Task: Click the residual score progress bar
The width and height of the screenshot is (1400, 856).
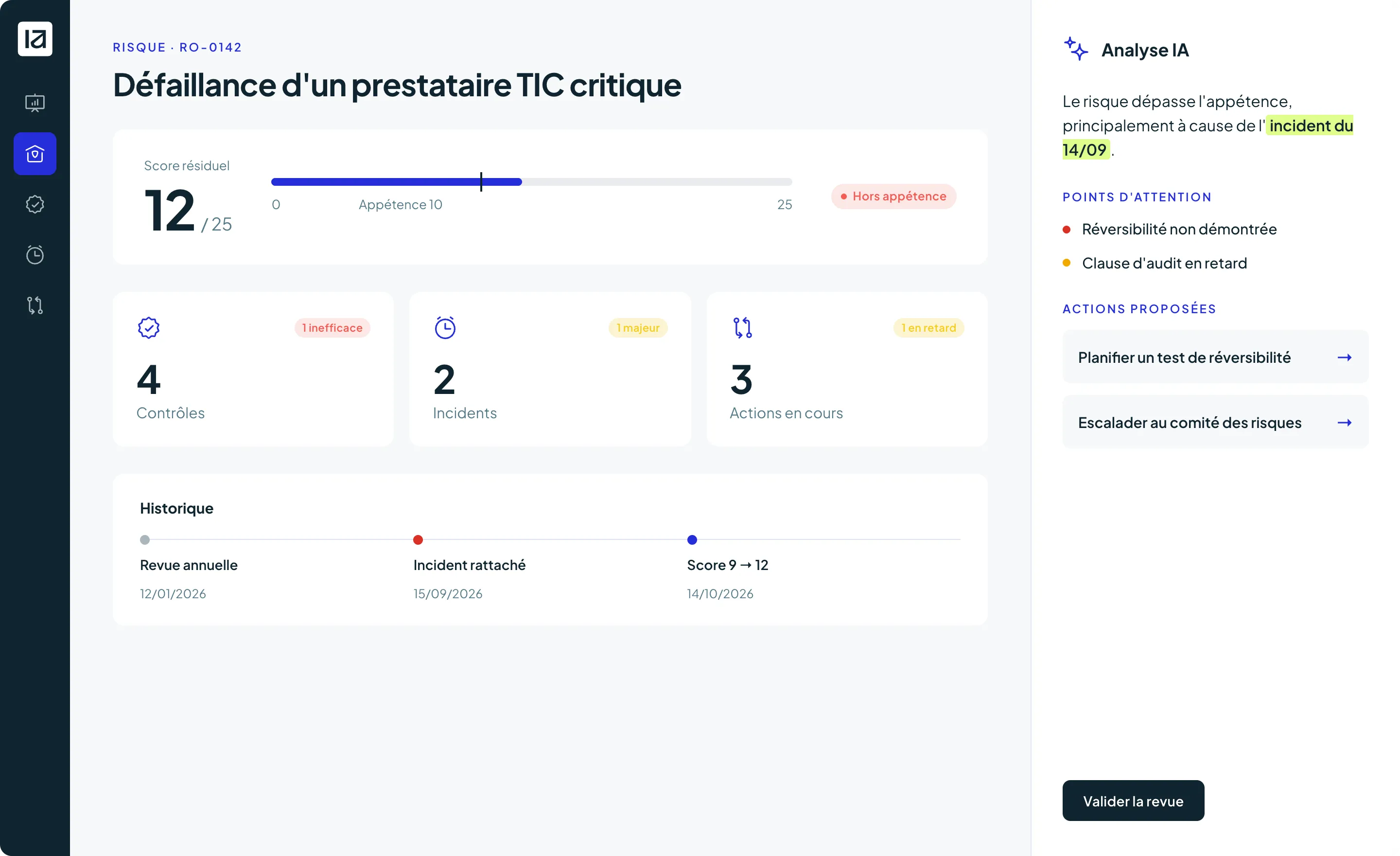Action: pyautogui.click(x=532, y=182)
